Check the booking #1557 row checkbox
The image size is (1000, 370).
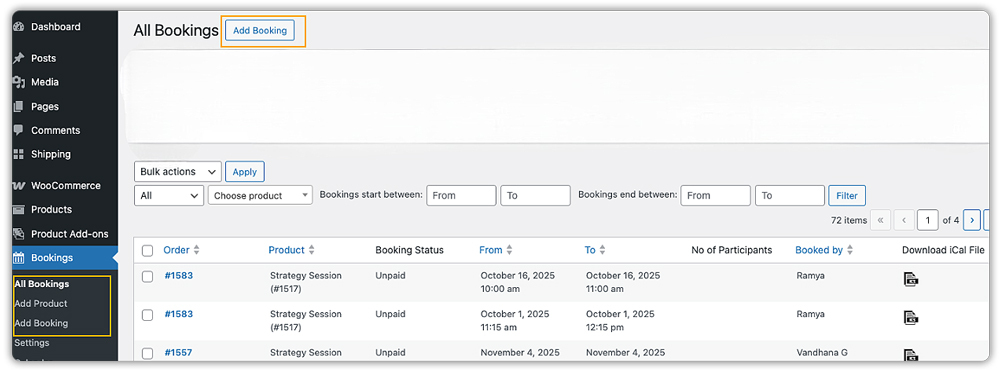coord(147,353)
